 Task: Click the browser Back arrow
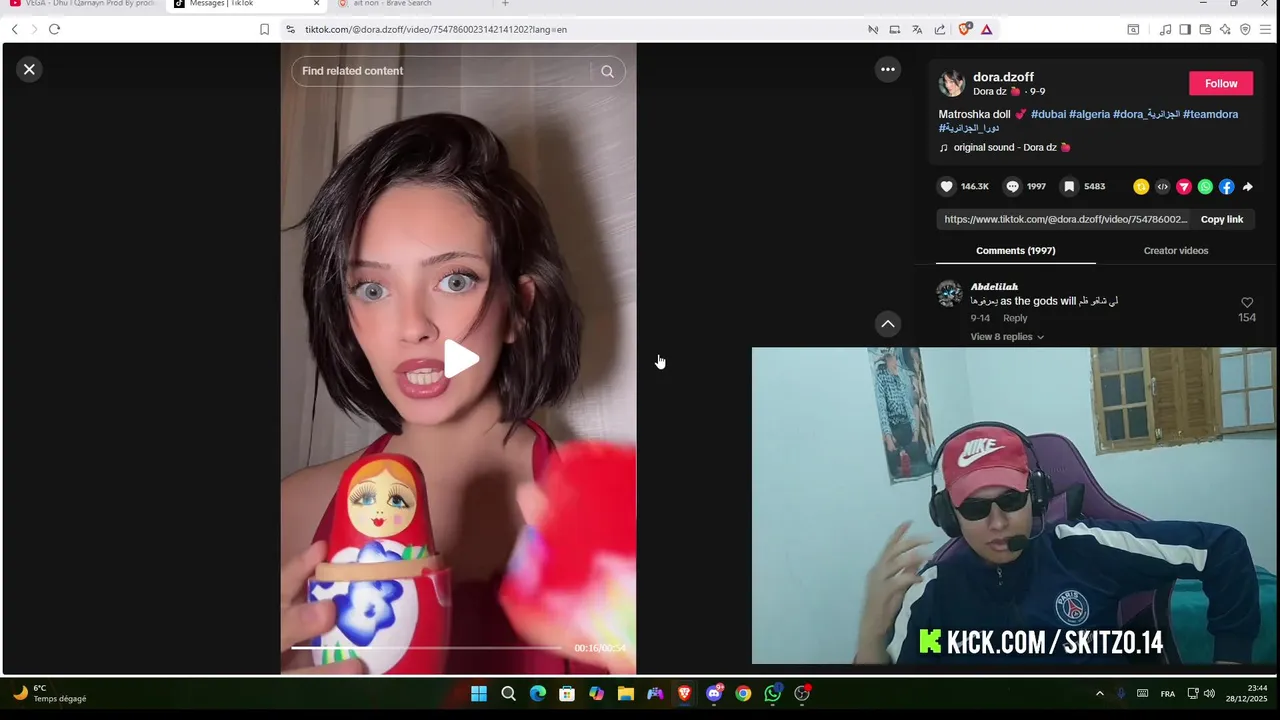pyautogui.click(x=14, y=29)
